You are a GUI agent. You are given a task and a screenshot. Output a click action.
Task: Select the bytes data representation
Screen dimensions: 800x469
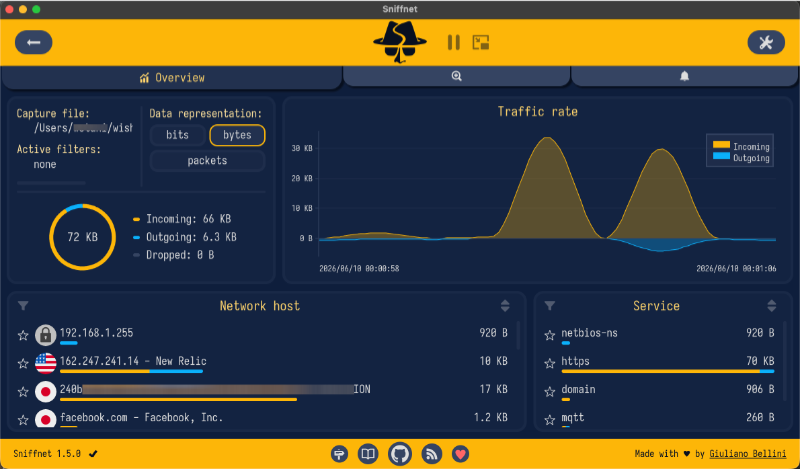click(237, 135)
